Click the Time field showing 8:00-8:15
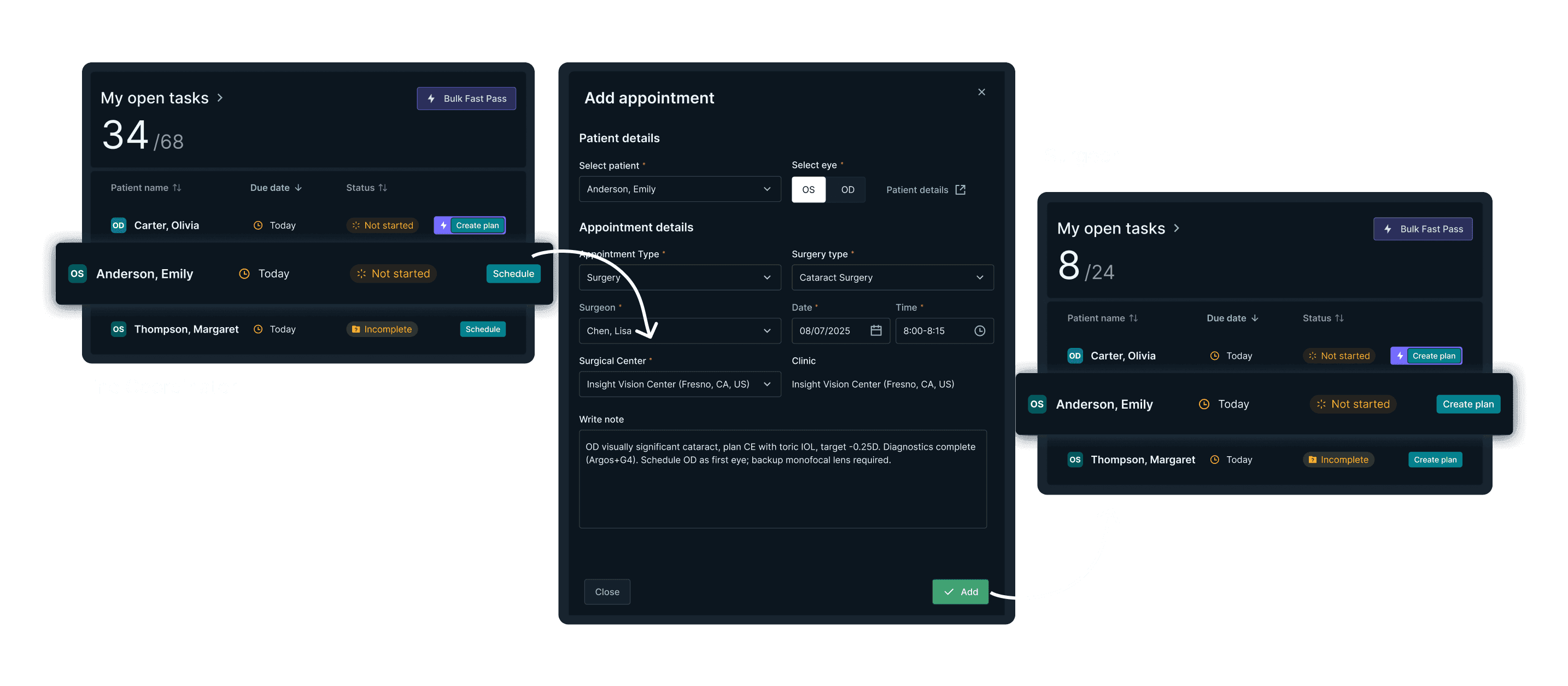Screen dimensions: 1568x686 coord(944,331)
